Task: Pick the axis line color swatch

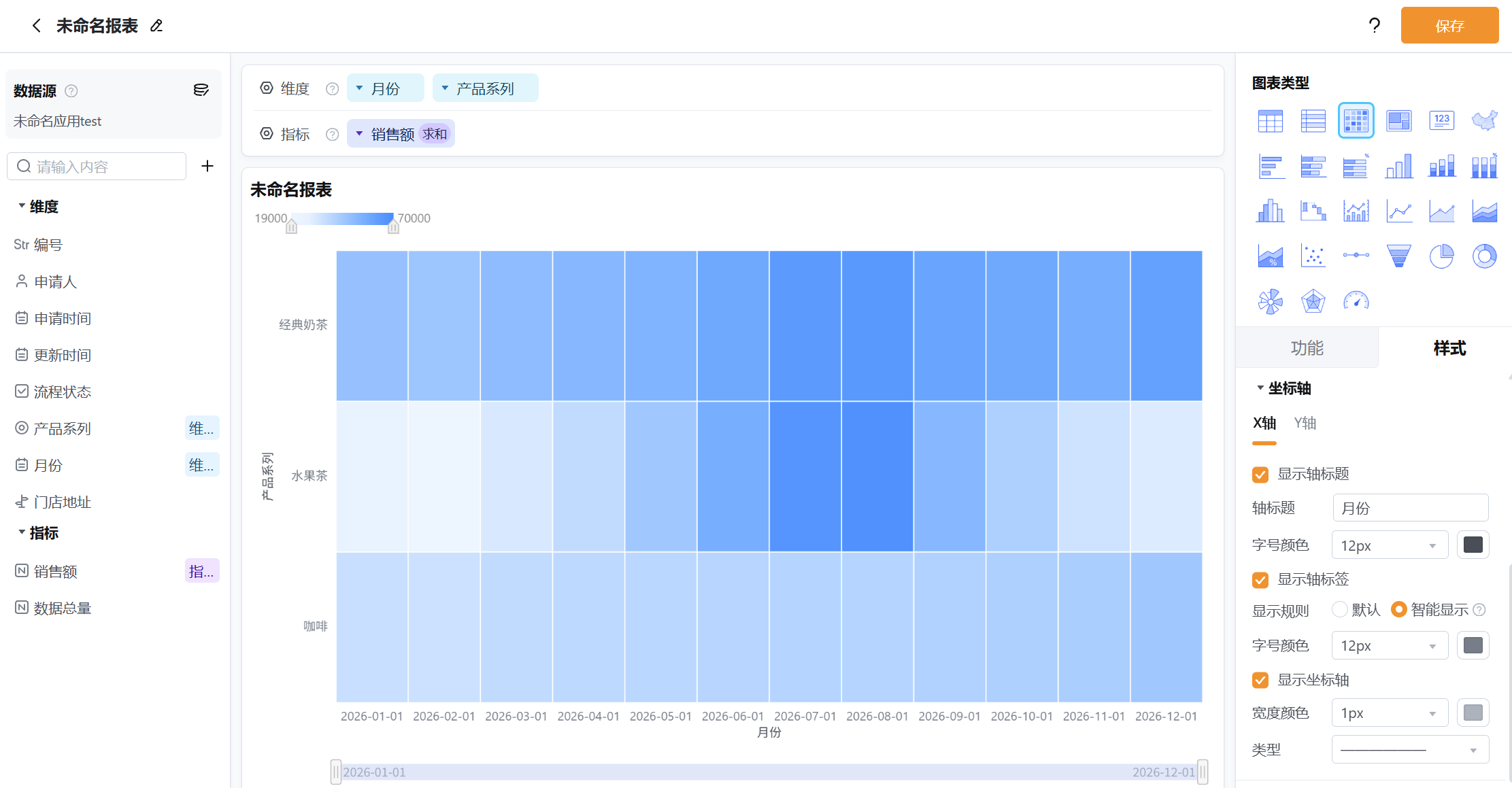Action: 1473,713
